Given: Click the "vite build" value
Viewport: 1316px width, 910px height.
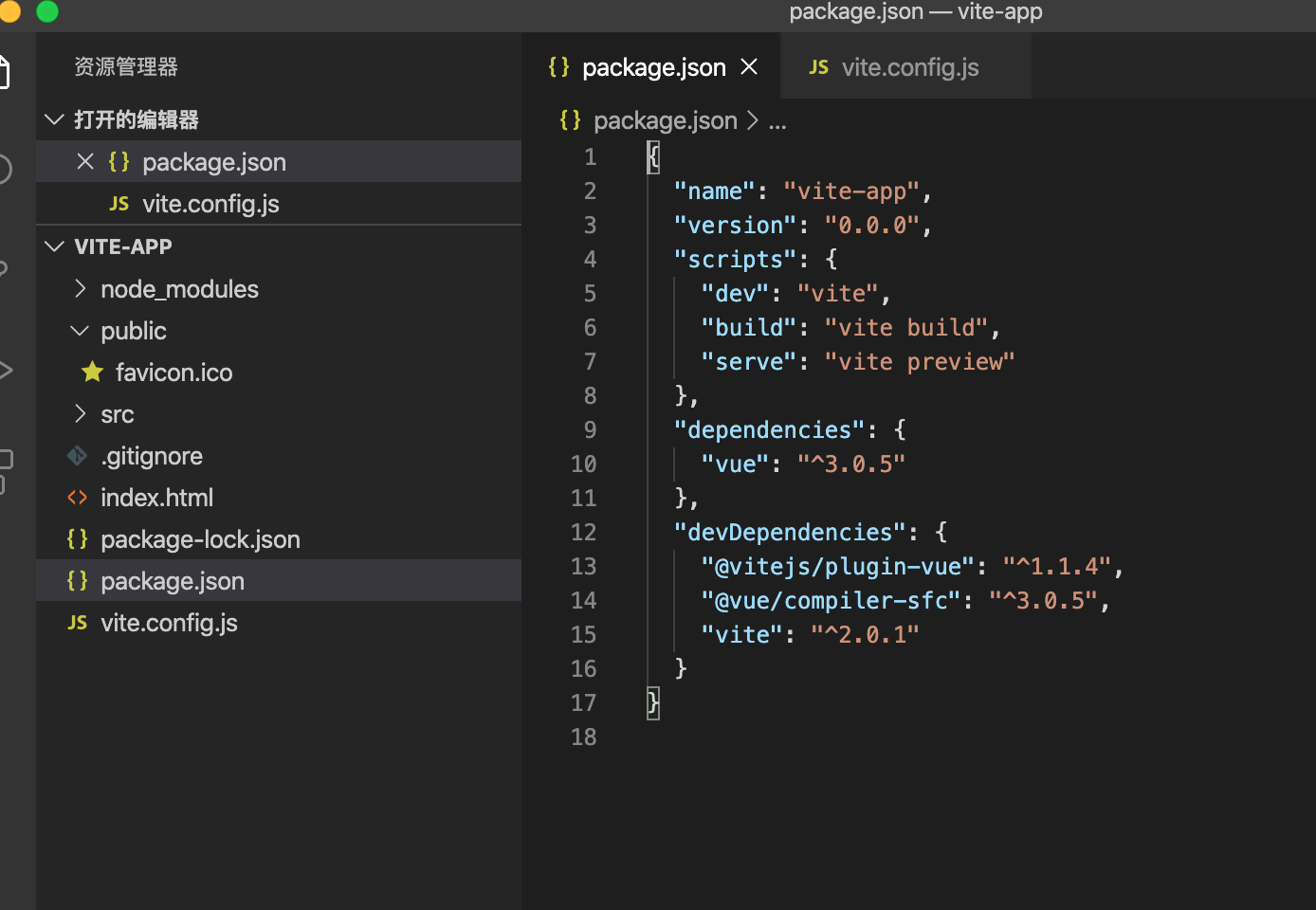Looking at the screenshot, I should pyautogui.click(x=906, y=328).
